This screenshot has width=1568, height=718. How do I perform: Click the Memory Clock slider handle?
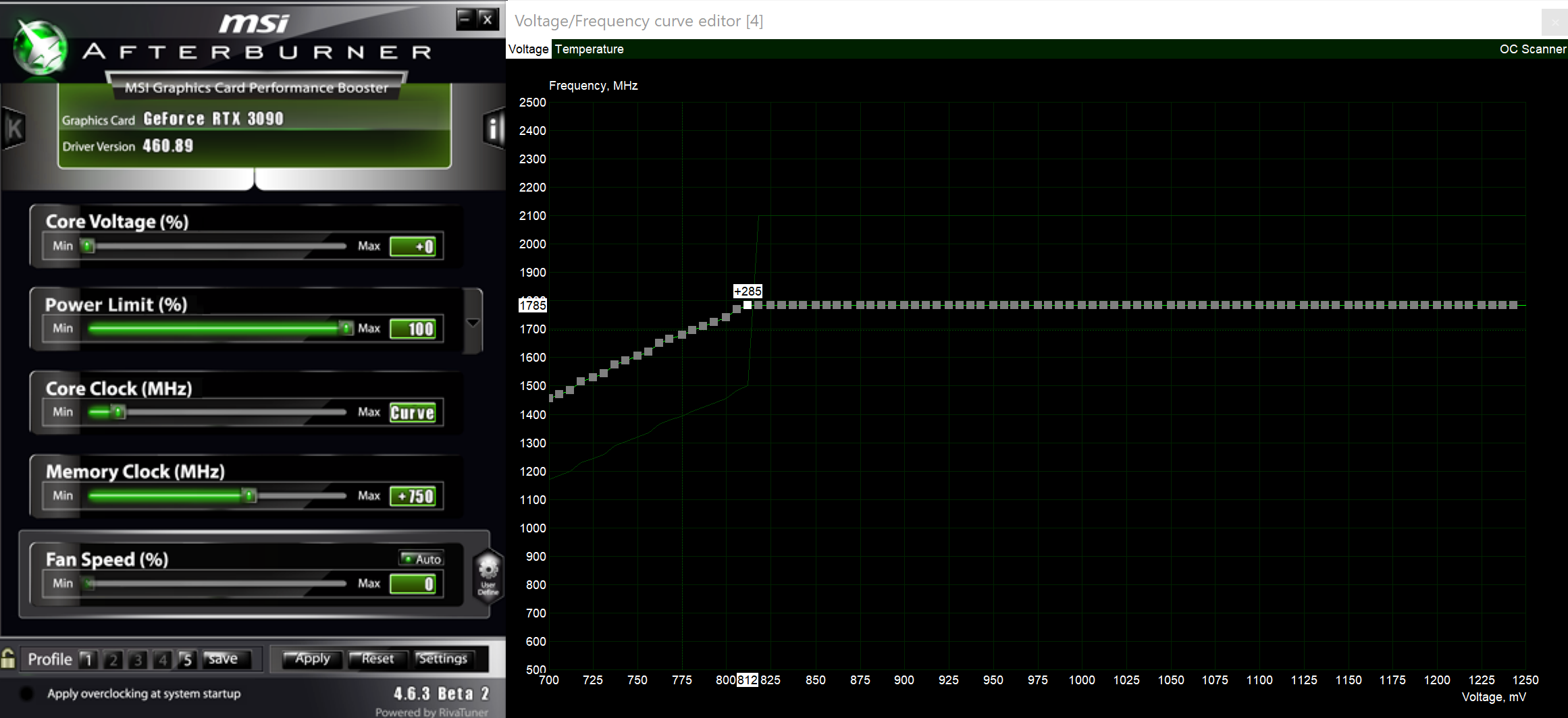pyautogui.click(x=249, y=496)
